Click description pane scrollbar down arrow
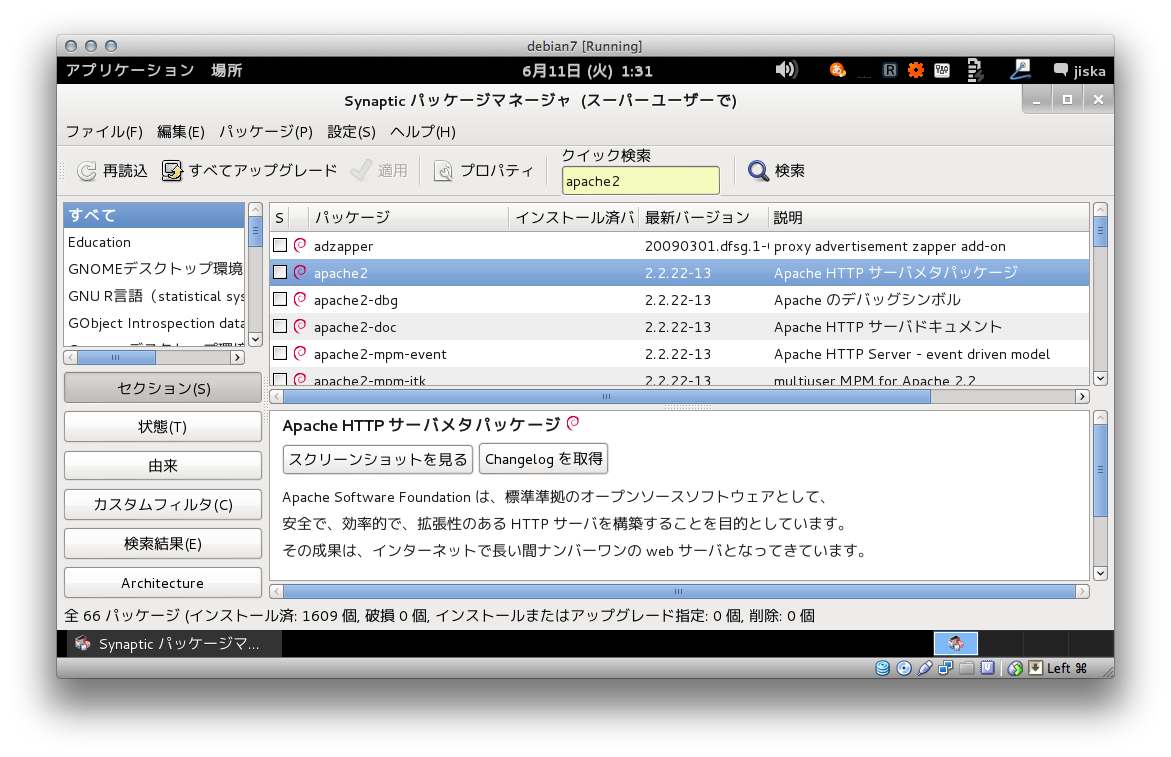 click(x=1100, y=573)
